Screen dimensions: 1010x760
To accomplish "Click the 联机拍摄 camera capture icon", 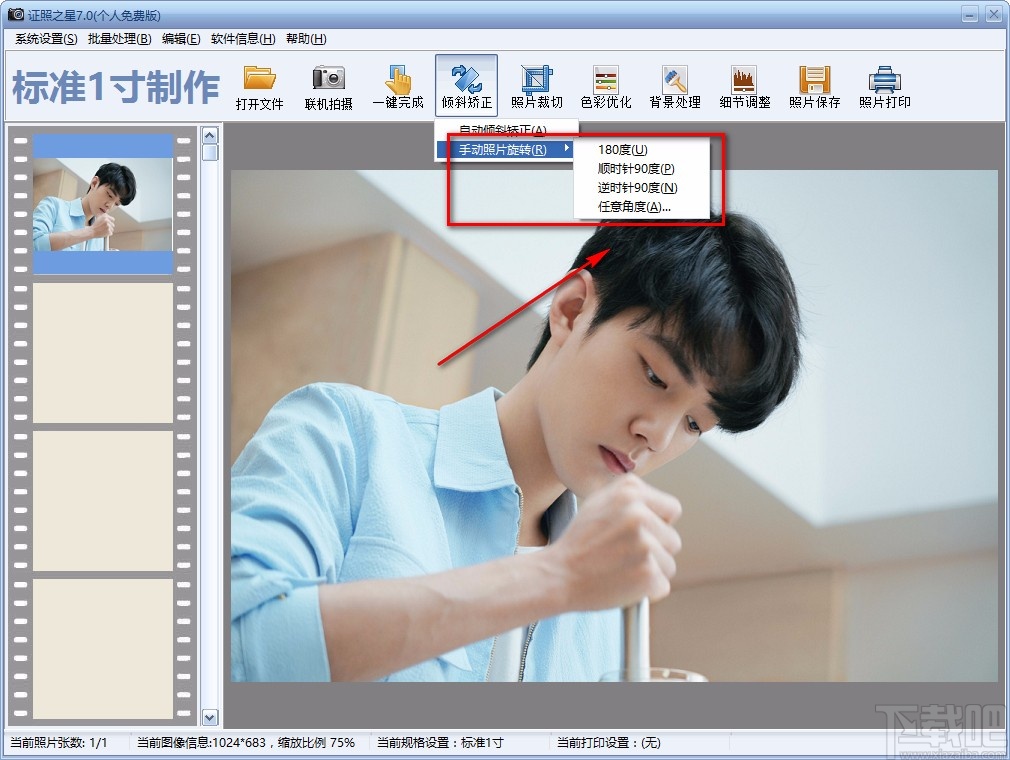I will pos(328,85).
